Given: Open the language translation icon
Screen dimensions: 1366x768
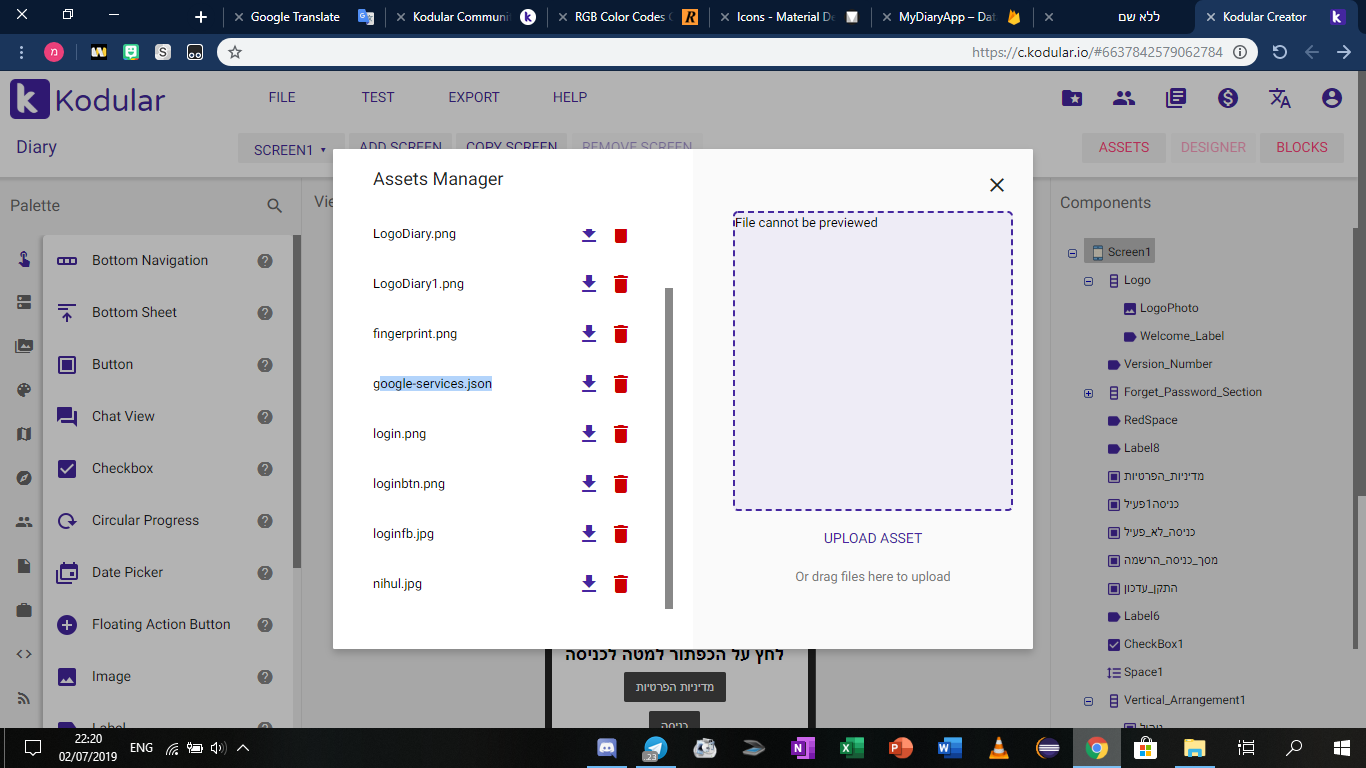Looking at the screenshot, I should 1279,97.
